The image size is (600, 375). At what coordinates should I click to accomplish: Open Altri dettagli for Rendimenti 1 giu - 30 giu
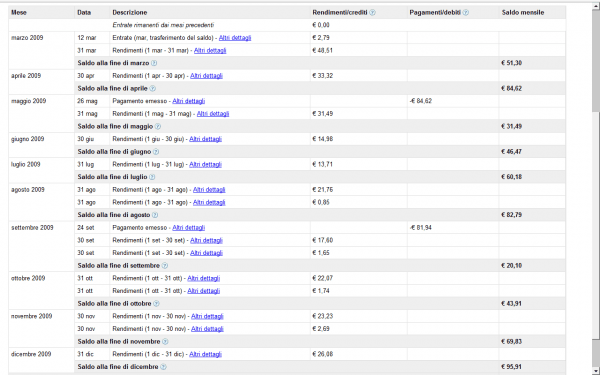pos(205,139)
